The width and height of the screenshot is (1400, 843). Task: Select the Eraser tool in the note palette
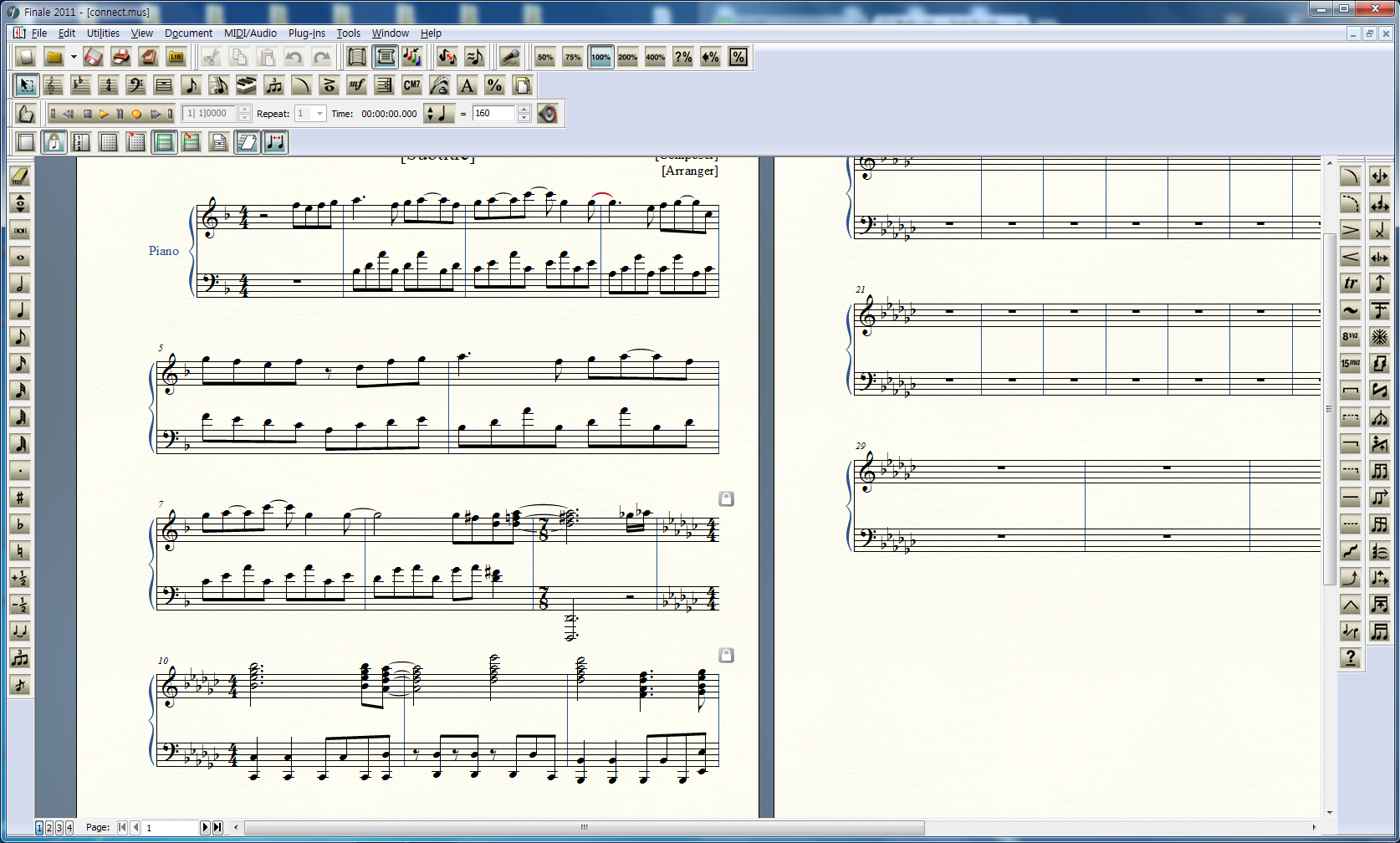click(x=20, y=176)
